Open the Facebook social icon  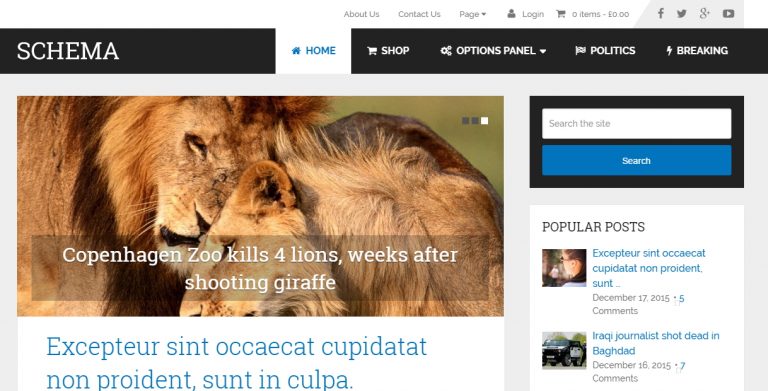point(660,13)
